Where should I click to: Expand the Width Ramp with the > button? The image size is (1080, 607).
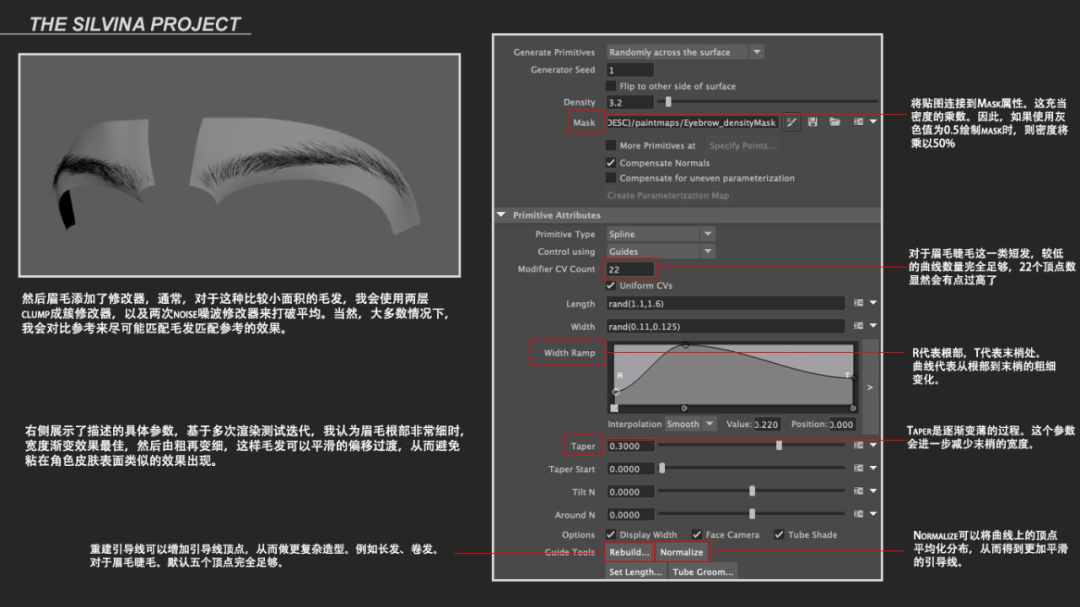870,387
